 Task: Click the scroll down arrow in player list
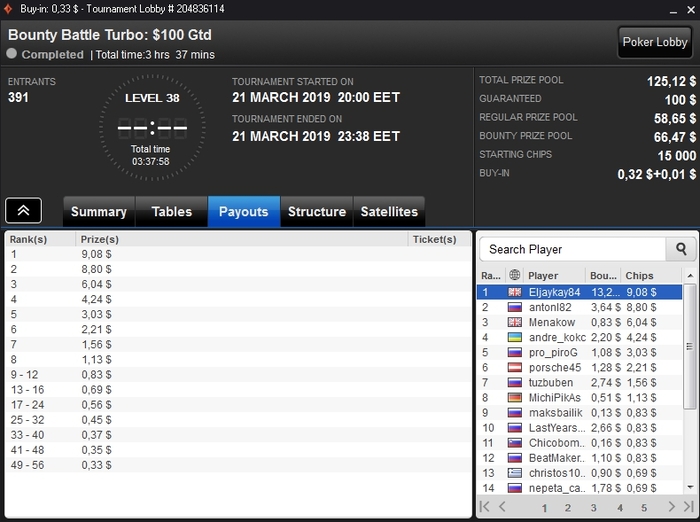tap(690, 487)
